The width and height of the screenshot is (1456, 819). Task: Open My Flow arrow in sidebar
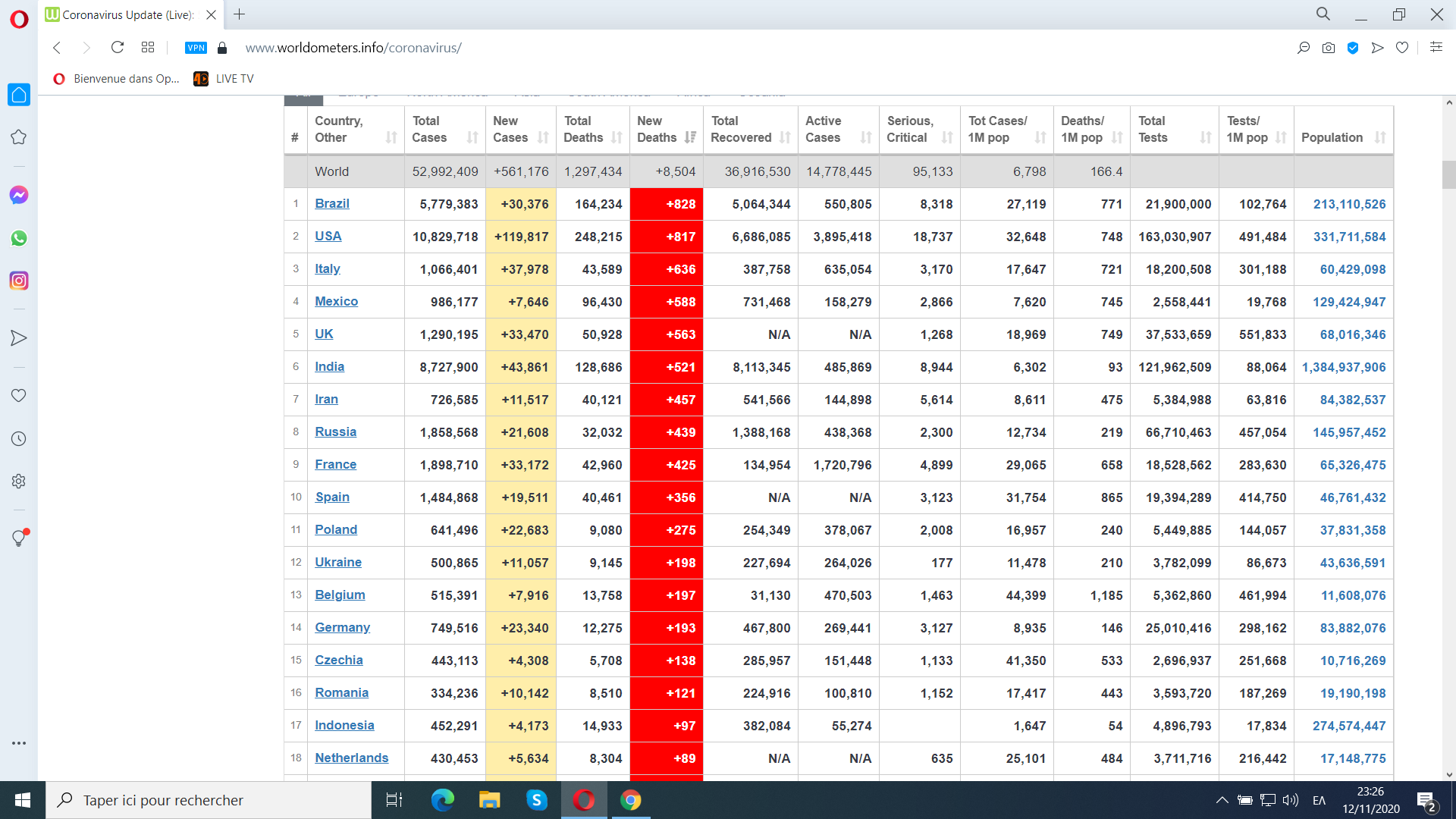pos(19,338)
